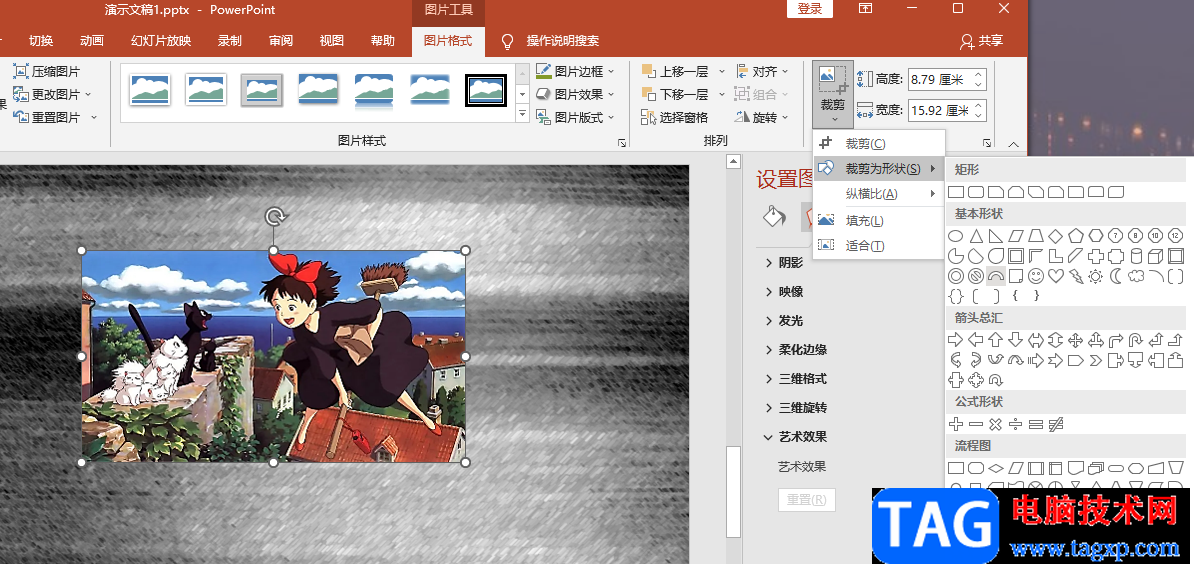Screen dimensions: 1194x564
Task: Increase the 高度 height stepper value
Action: [x=979, y=75]
